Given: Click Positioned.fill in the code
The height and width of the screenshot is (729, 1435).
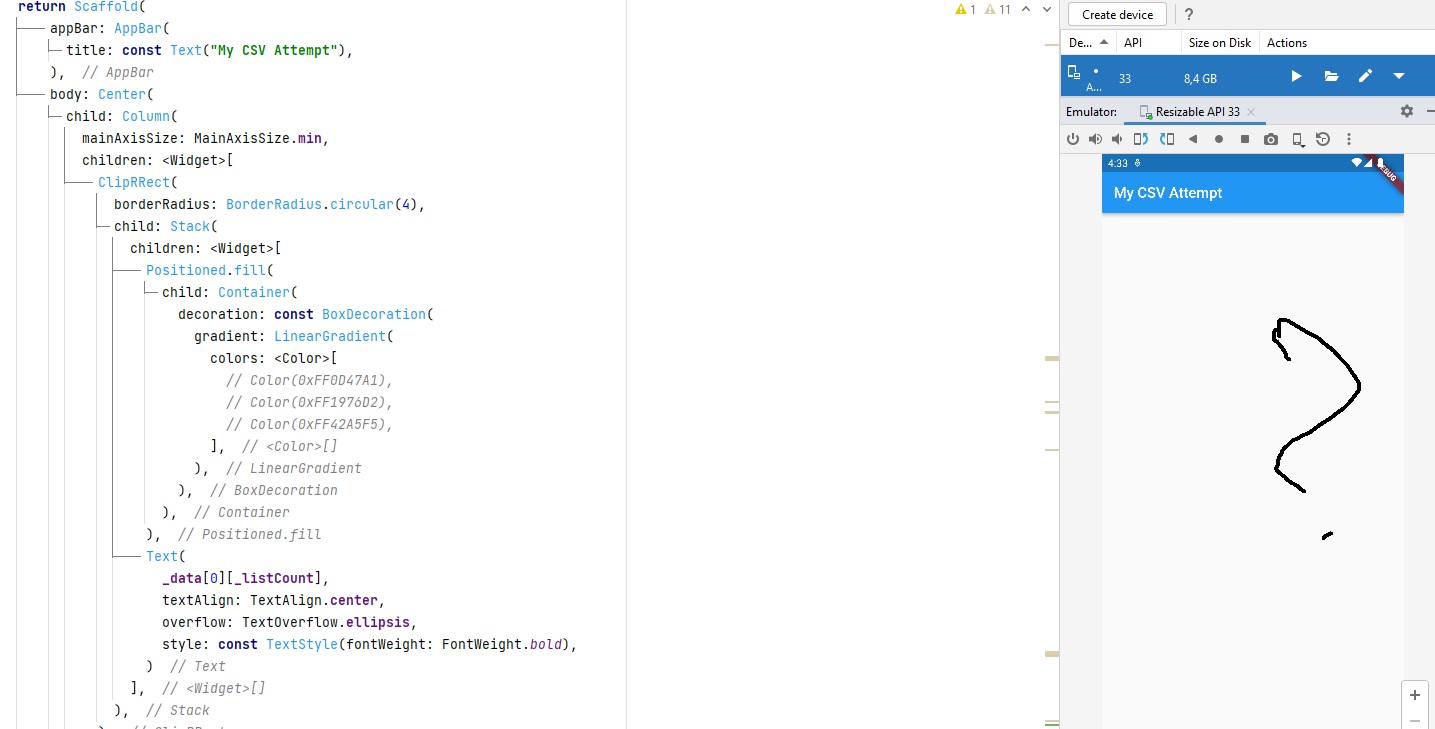Looking at the screenshot, I should [206, 270].
